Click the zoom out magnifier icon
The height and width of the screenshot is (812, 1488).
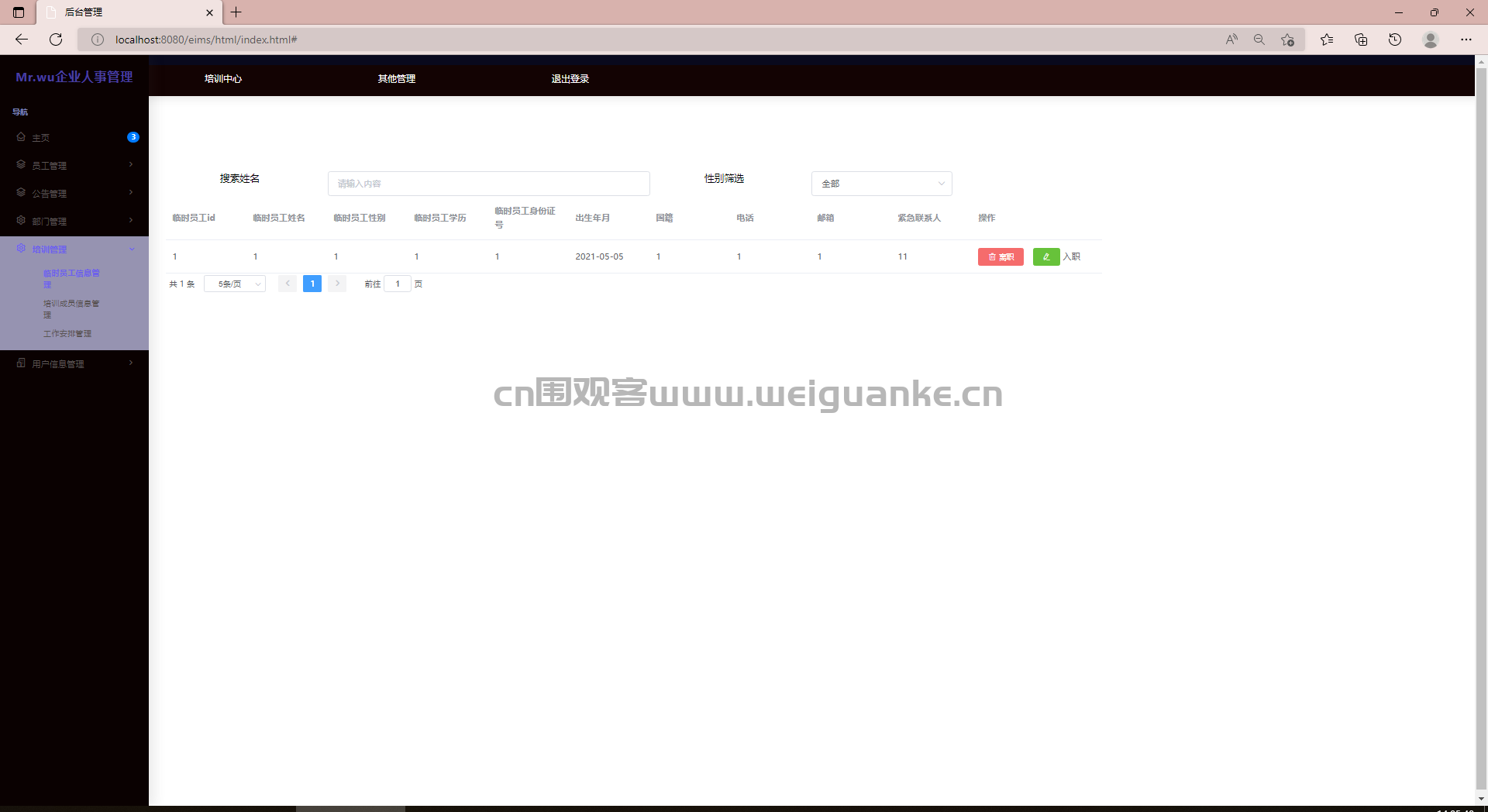click(x=1259, y=40)
